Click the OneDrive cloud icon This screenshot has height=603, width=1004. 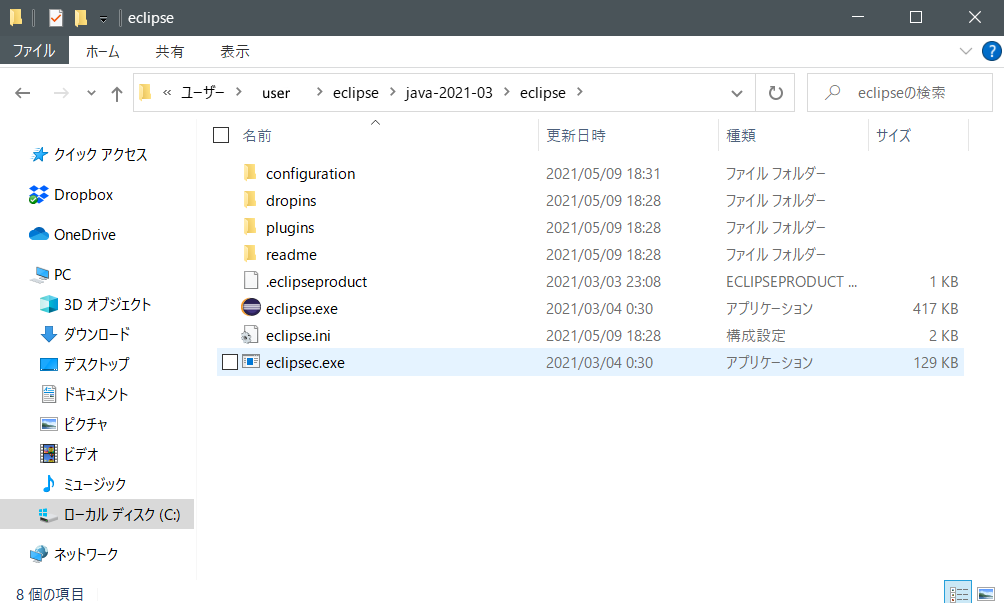pyautogui.click(x=39, y=234)
